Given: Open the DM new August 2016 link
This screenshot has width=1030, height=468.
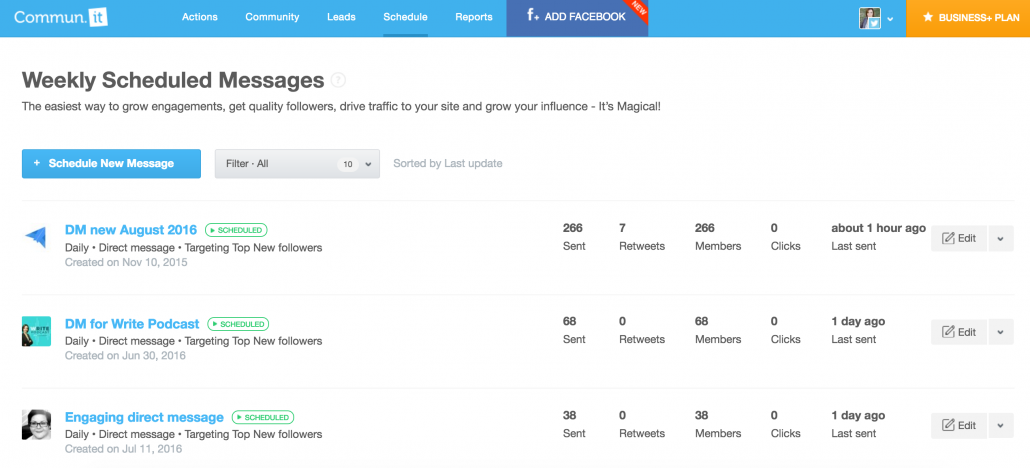Looking at the screenshot, I should [131, 230].
